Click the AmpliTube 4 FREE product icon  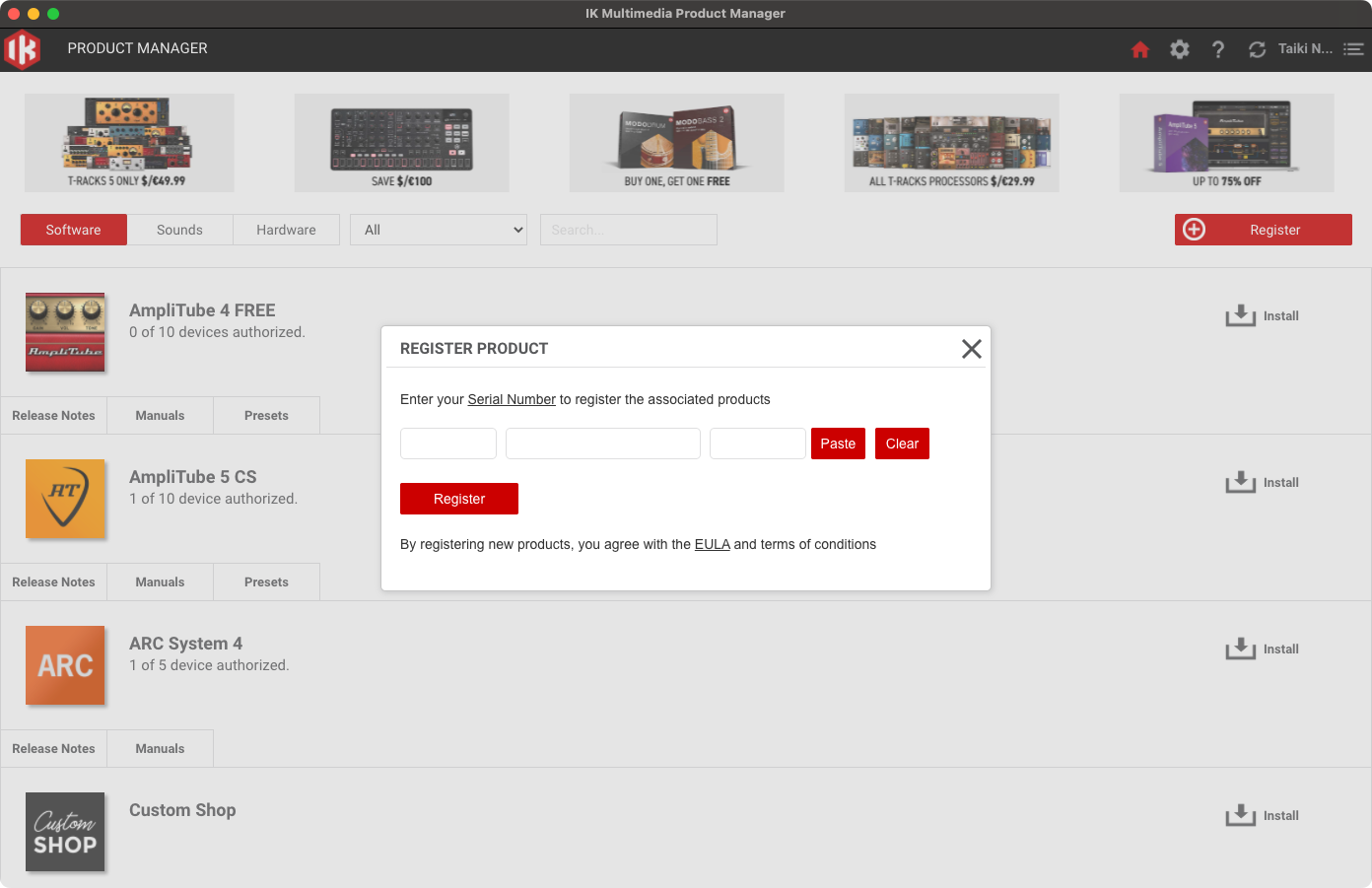click(x=65, y=332)
